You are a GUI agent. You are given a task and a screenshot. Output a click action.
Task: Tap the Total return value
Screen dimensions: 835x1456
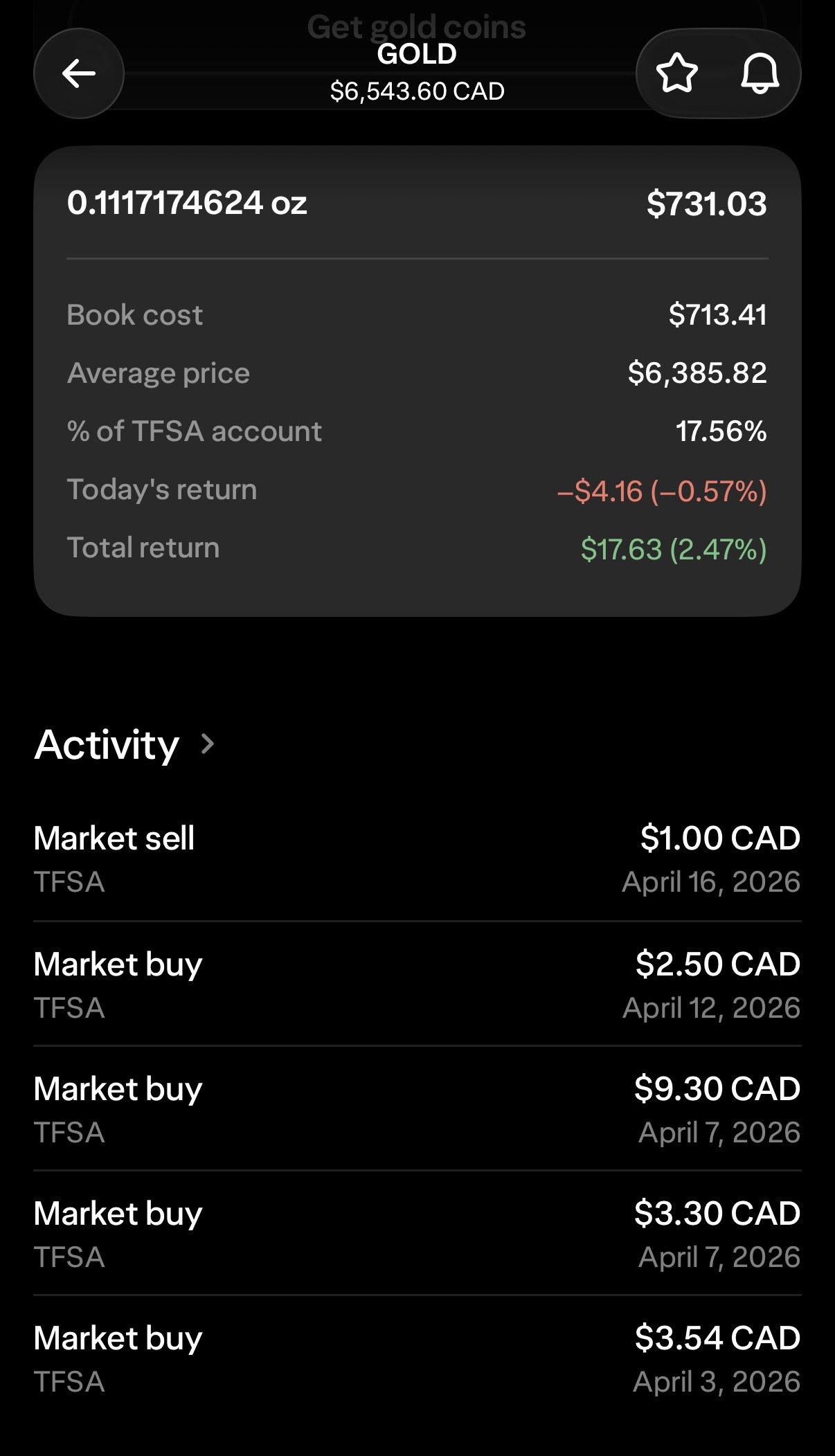673,549
